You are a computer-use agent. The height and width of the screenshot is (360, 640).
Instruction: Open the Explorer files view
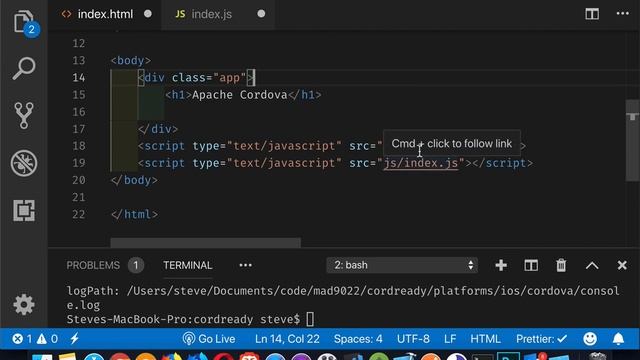point(24,22)
